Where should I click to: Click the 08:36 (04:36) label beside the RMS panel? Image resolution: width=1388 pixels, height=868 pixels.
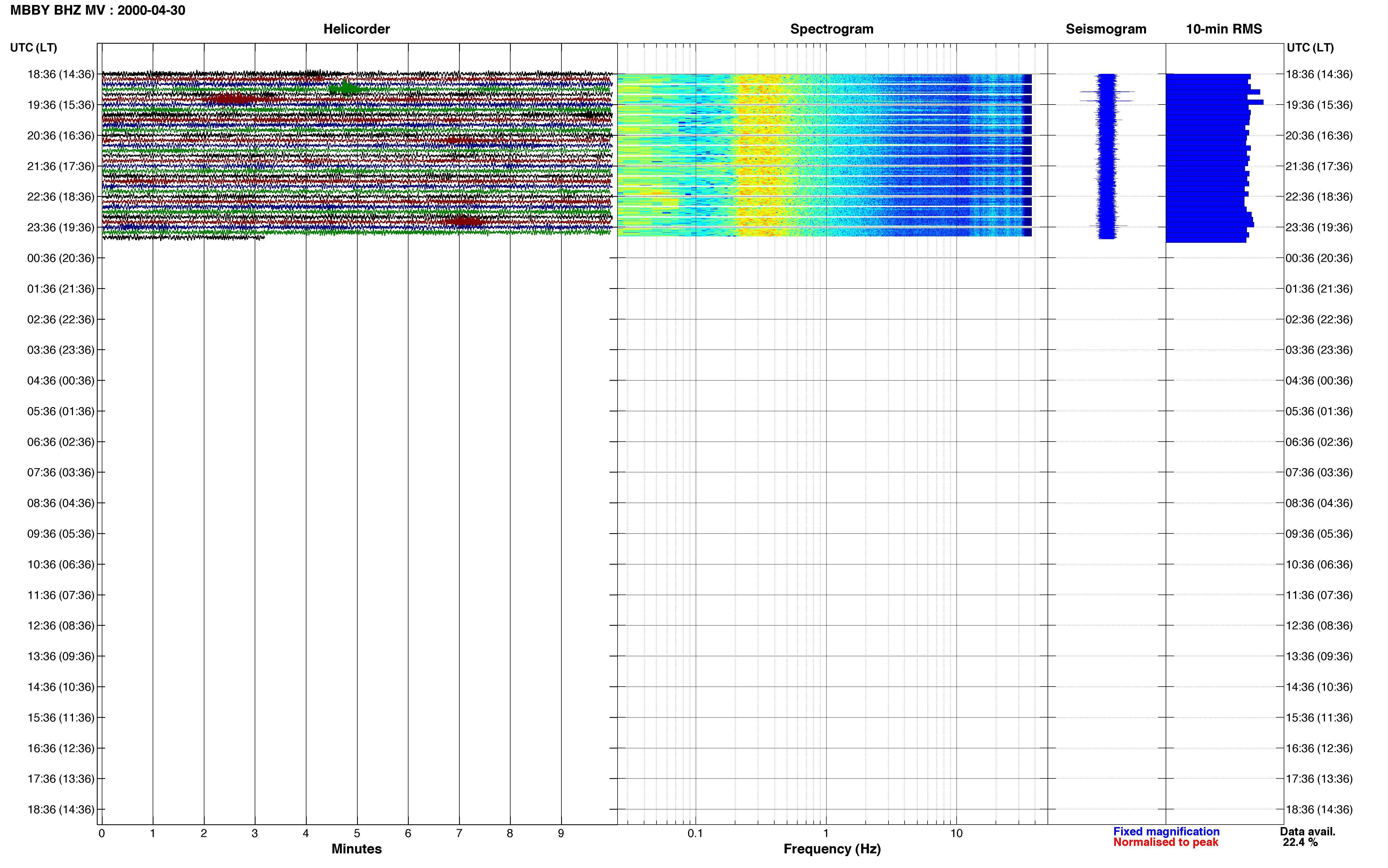pos(1319,504)
